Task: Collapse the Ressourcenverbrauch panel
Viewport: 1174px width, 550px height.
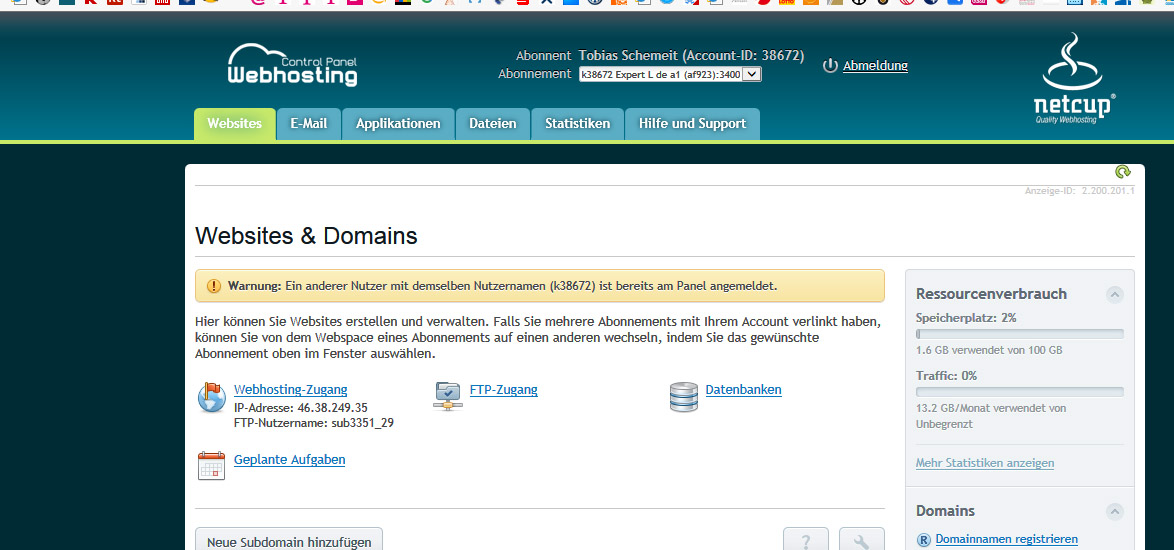Action: point(1114,294)
